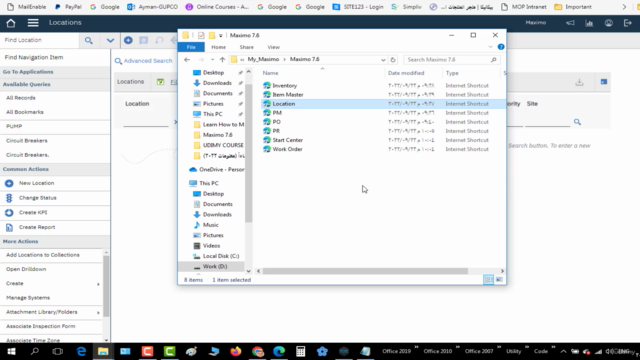Open Maximo user profile icon
The width and height of the screenshot is (640, 360).
pyautogui.click(x=609, y=23)
